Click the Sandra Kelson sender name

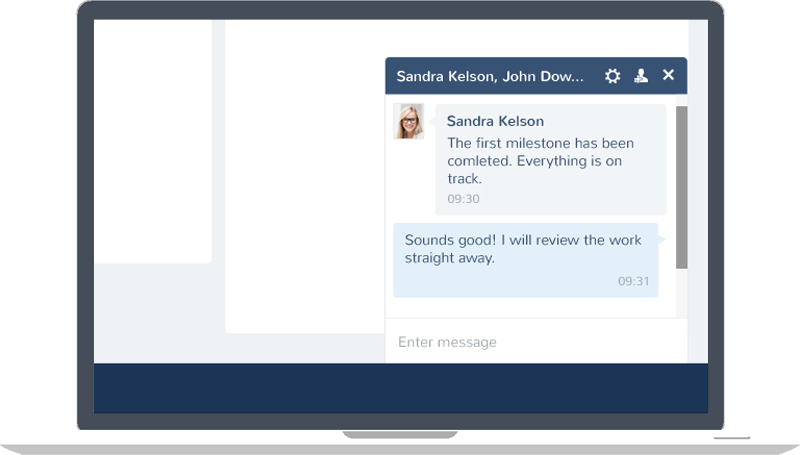pos(495,122)
